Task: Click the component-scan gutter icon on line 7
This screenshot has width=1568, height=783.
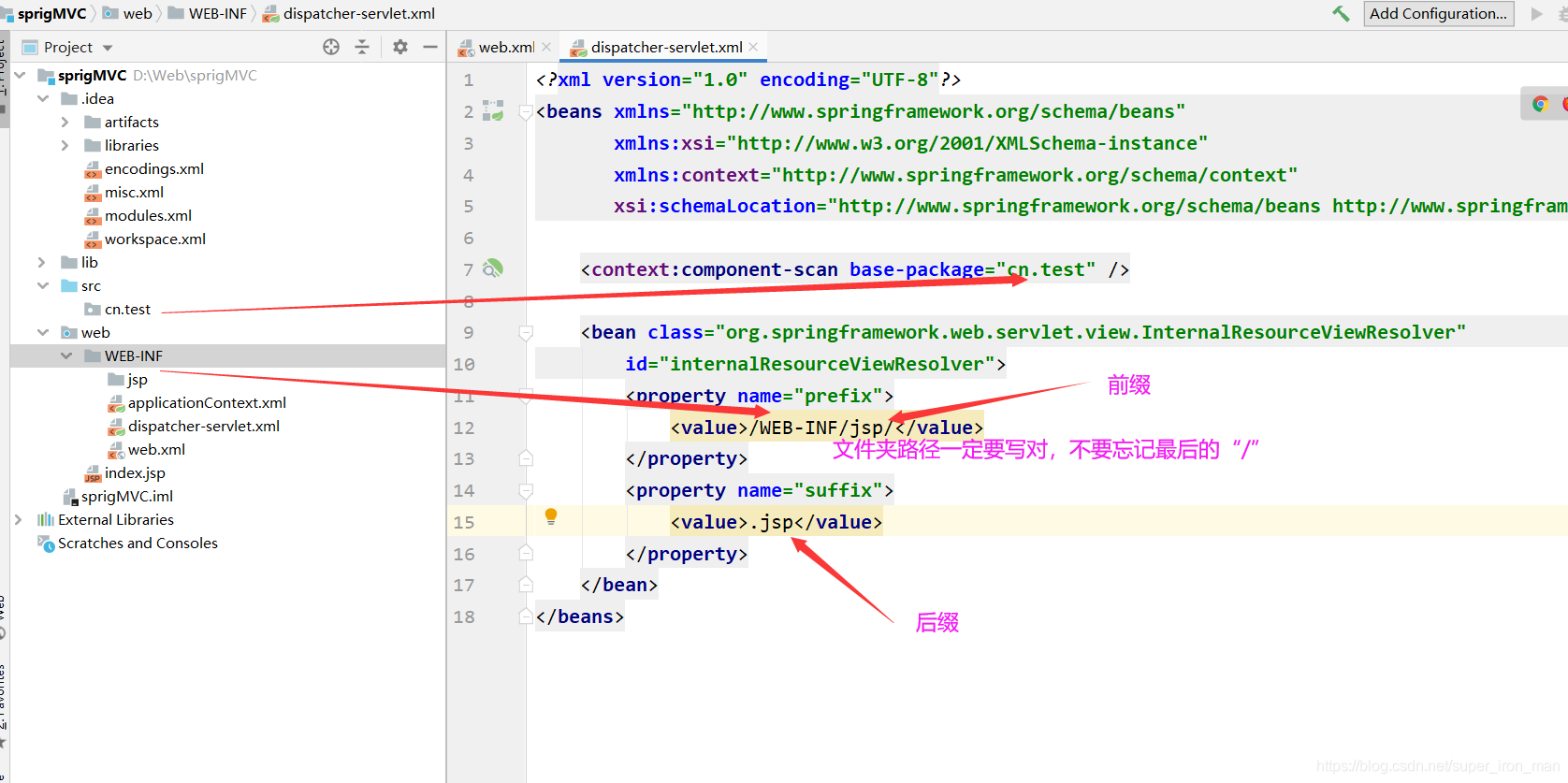Action: coord(493,269)
